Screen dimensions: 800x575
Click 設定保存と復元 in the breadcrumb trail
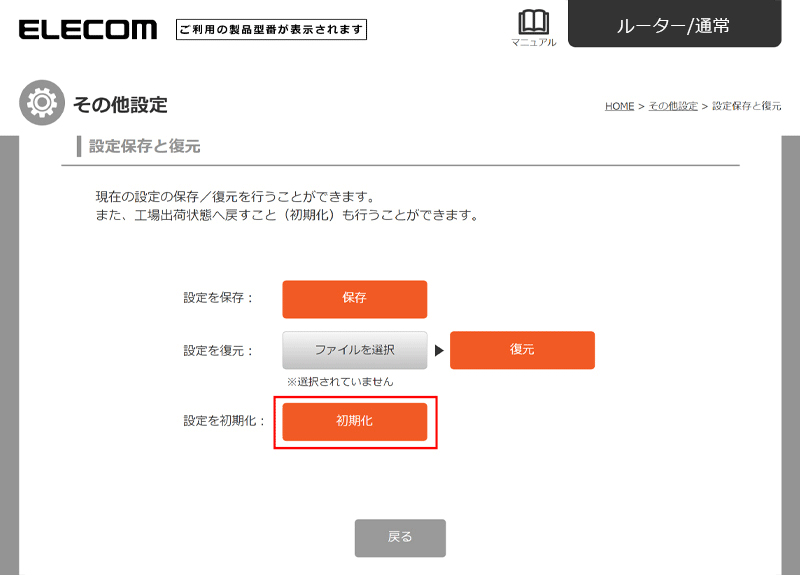[x=747, y=106]
